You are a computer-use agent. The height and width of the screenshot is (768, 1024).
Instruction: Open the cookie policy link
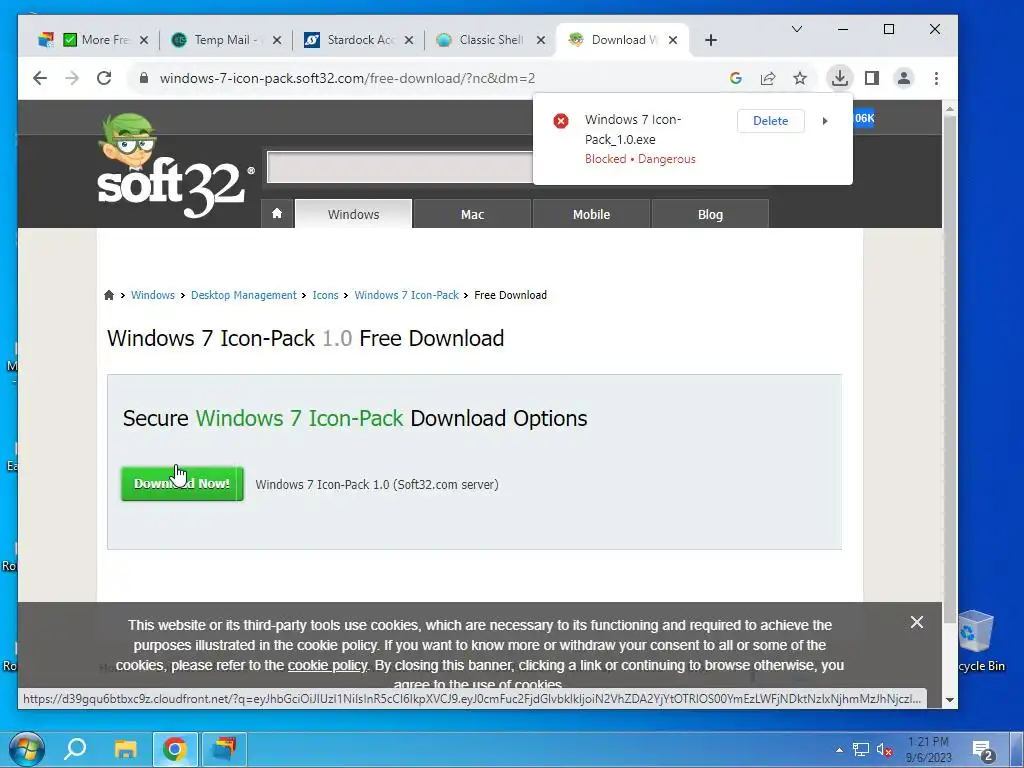click(x=328, y=665)
